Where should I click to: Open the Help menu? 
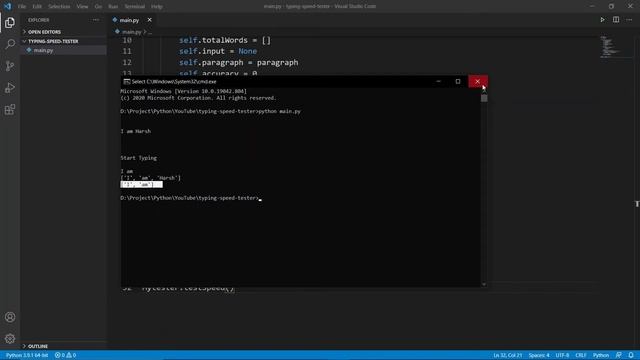pos(157,7)
